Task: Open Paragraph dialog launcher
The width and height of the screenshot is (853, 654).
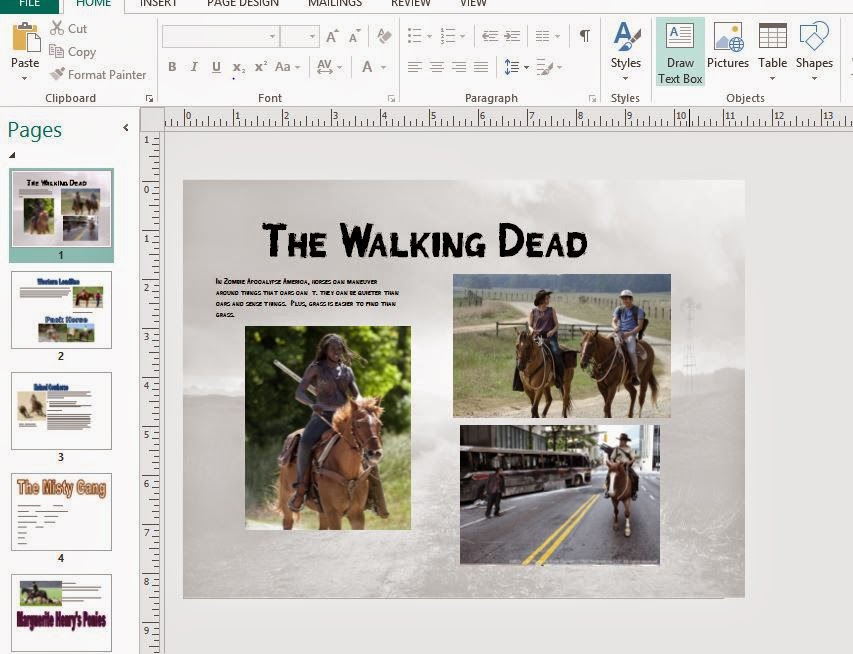Action: (x=592, y=98)
